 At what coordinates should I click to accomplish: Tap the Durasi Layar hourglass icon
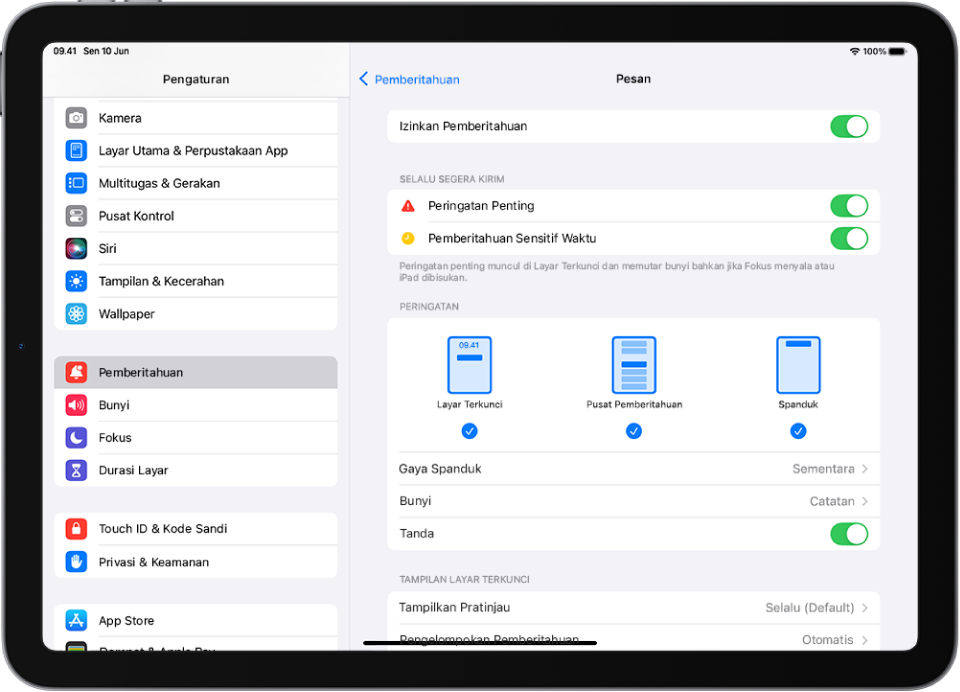coord(76,470)
